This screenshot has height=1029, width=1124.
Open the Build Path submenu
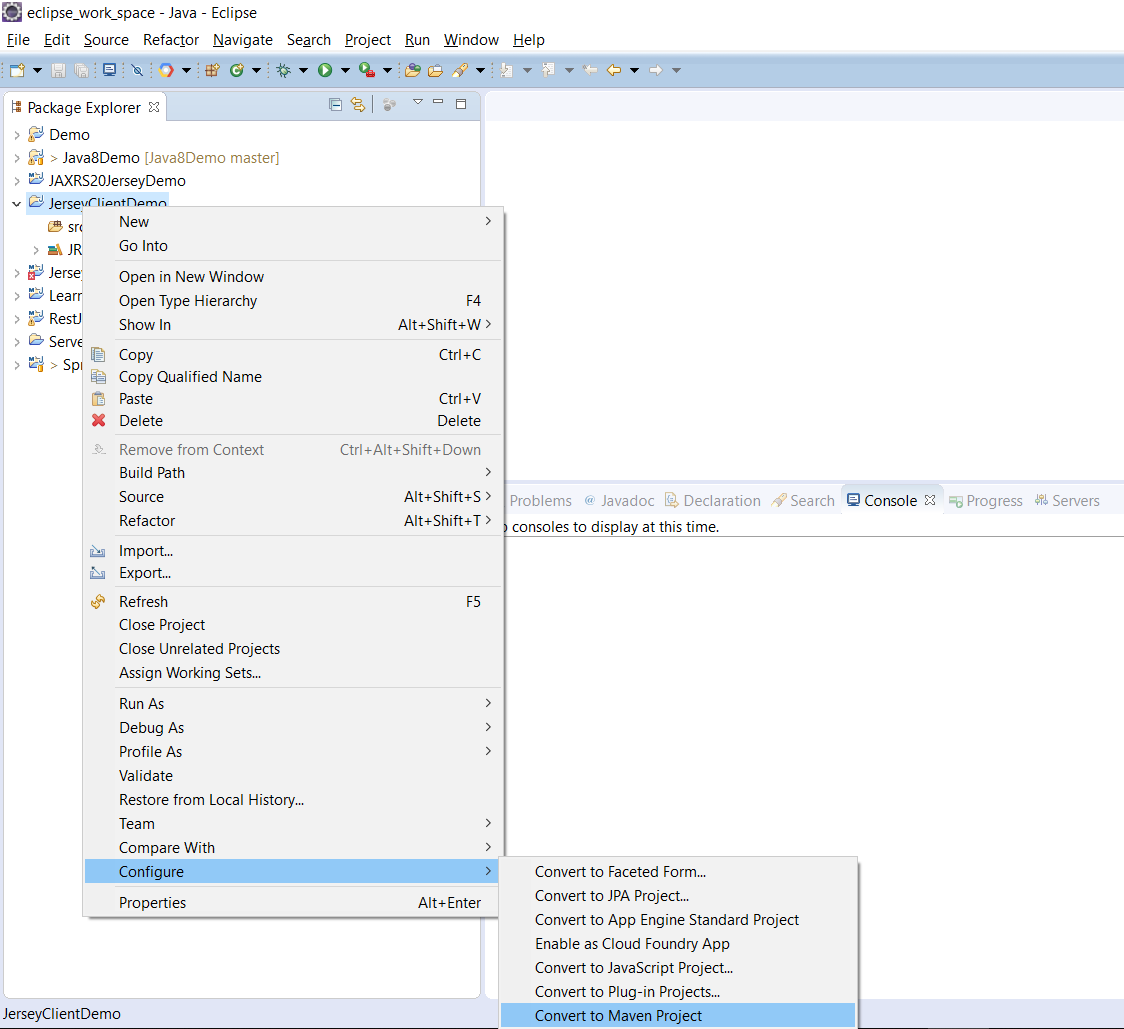[x=152, y=473]
